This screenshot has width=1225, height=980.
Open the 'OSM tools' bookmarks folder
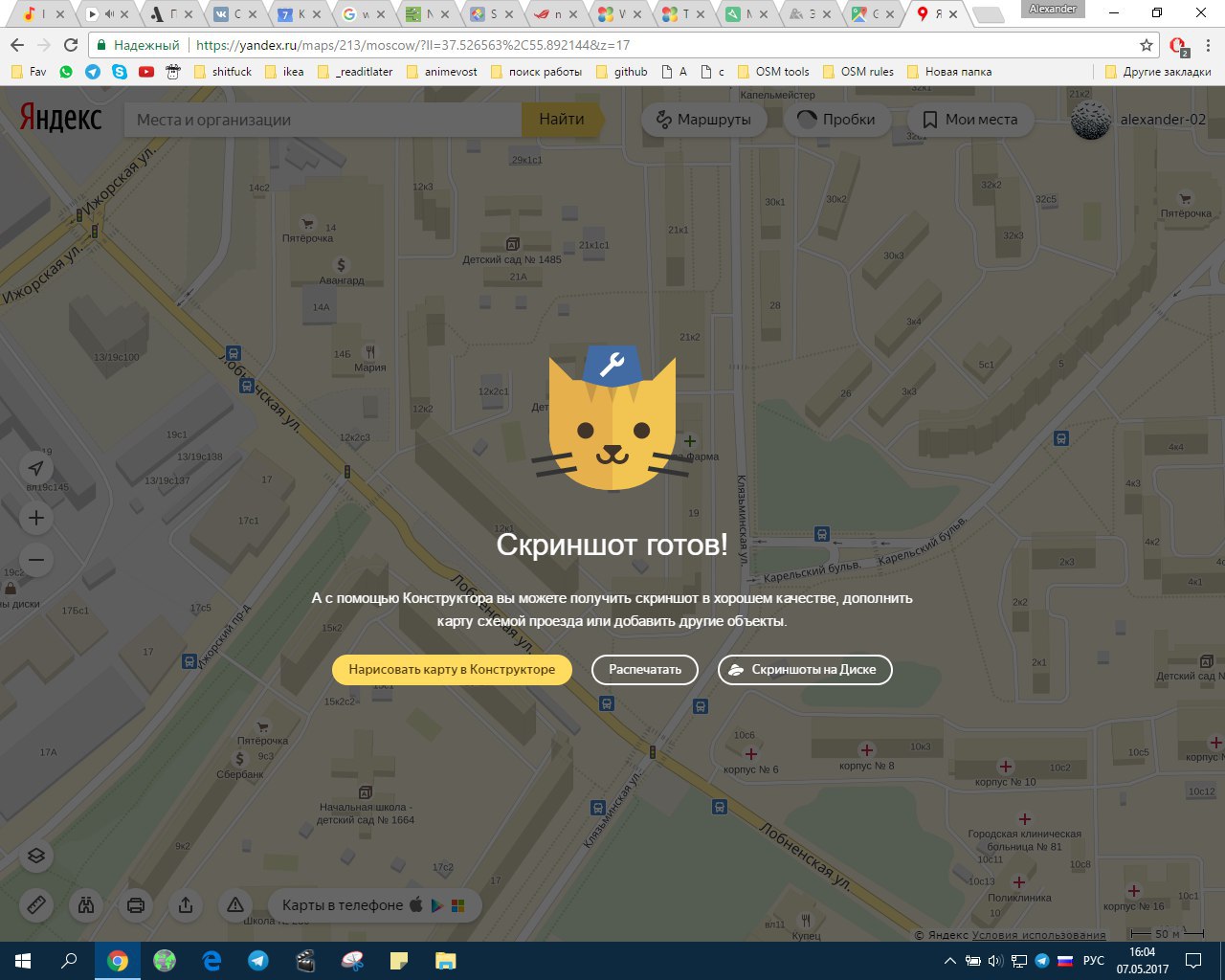pyautogui.click(x=773, y=72)
